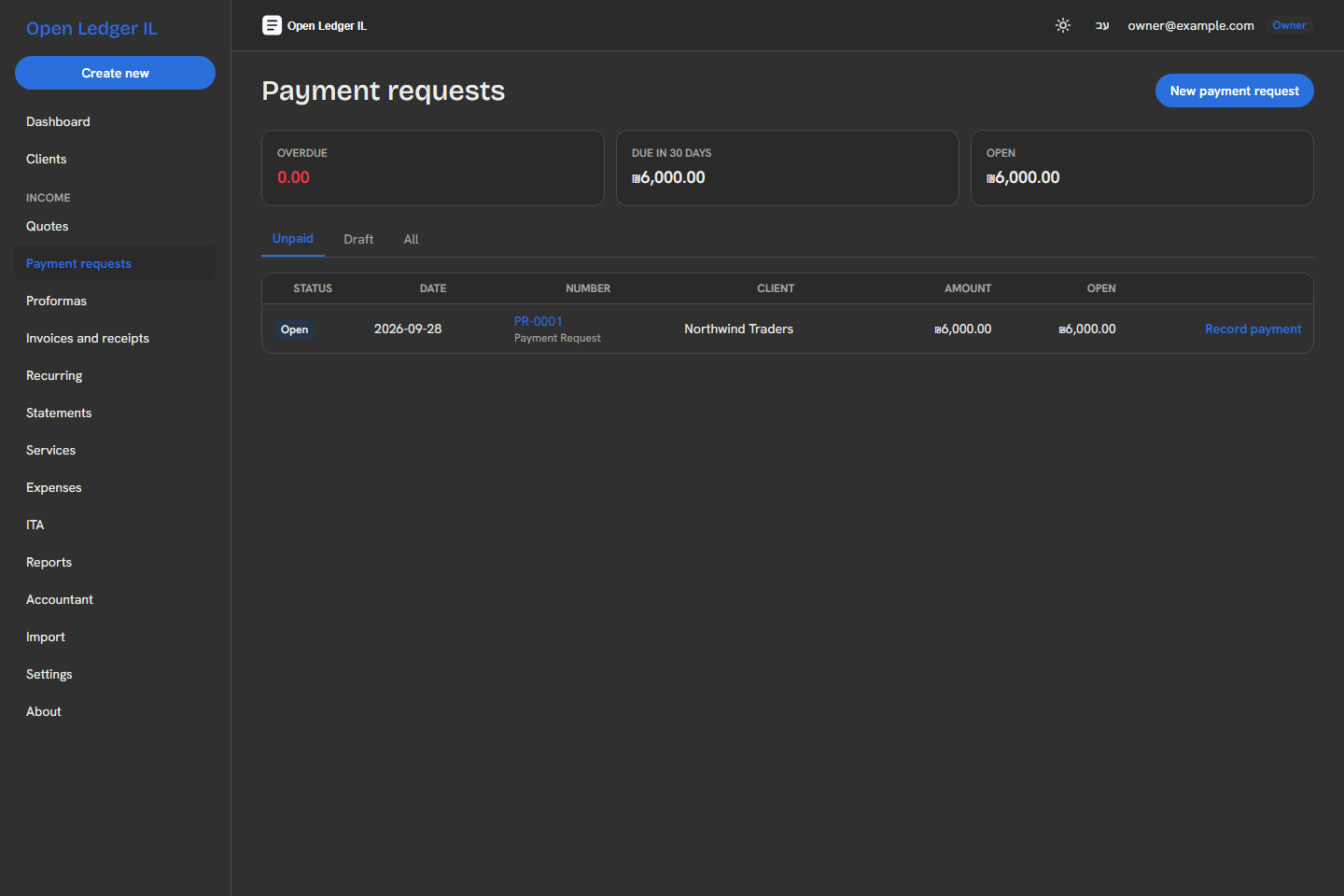This screenshot has width=1344, height=896.
Task: Click the STATUS column header
Action: (313, 288)
